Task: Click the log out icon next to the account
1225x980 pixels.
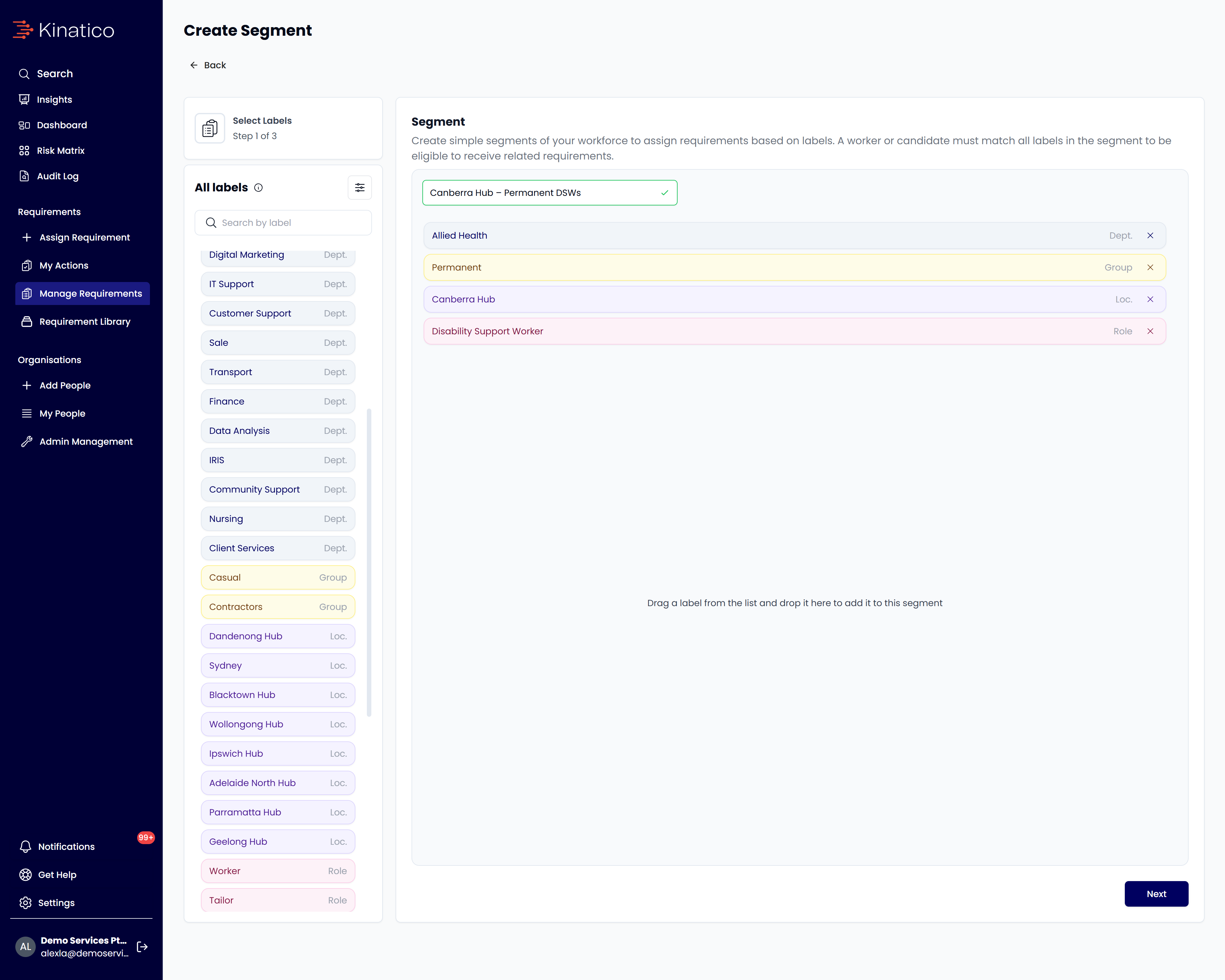Action: [142, 947]
